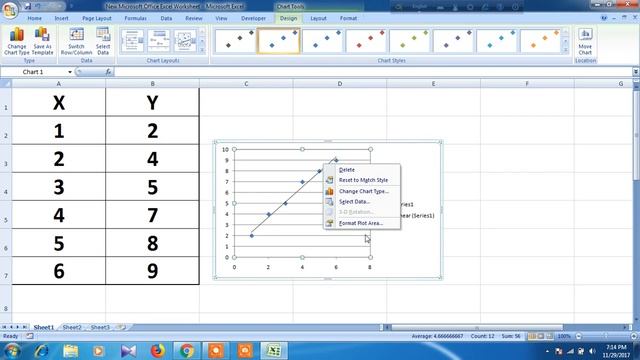Open the Formulas ribbon tab

coord(136,18)
